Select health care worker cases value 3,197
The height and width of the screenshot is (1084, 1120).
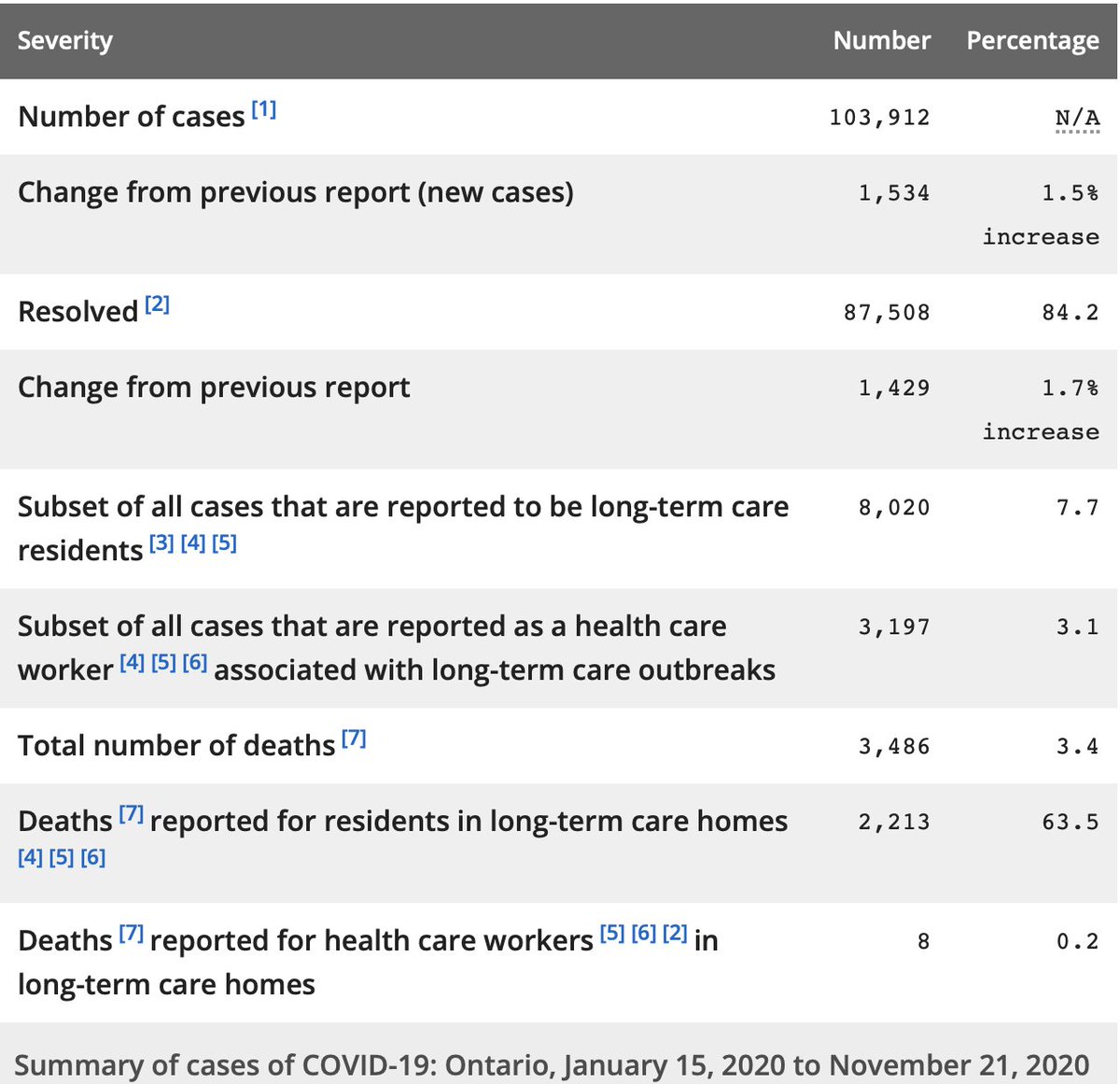coord(894,627)
